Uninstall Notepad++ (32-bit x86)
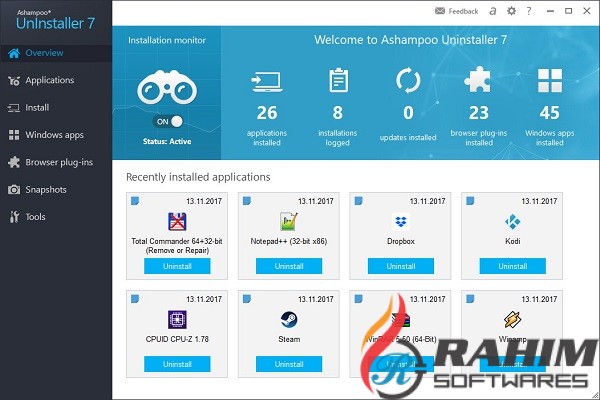600x400 pixels. click(289, 266)
